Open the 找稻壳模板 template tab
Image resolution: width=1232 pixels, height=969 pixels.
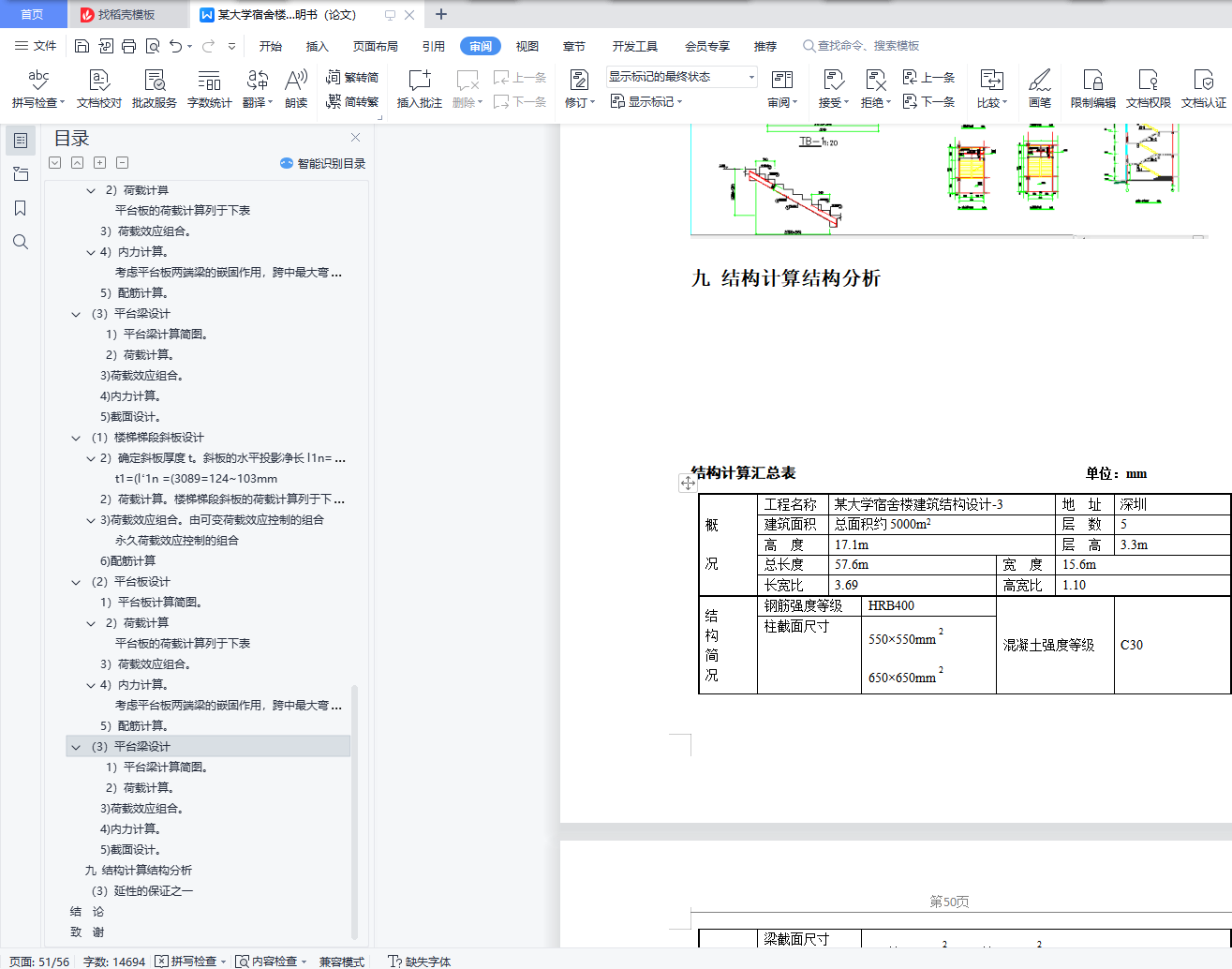point(126,14)
